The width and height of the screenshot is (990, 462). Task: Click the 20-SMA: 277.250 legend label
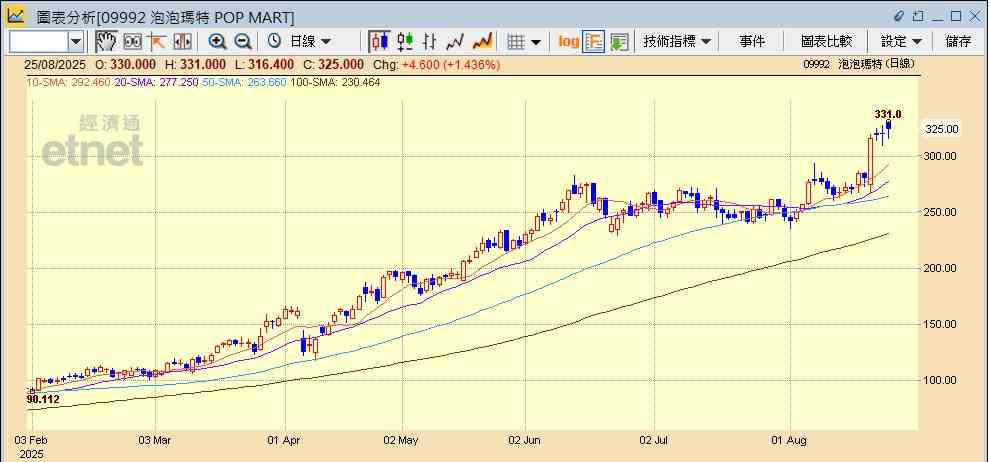156,82
